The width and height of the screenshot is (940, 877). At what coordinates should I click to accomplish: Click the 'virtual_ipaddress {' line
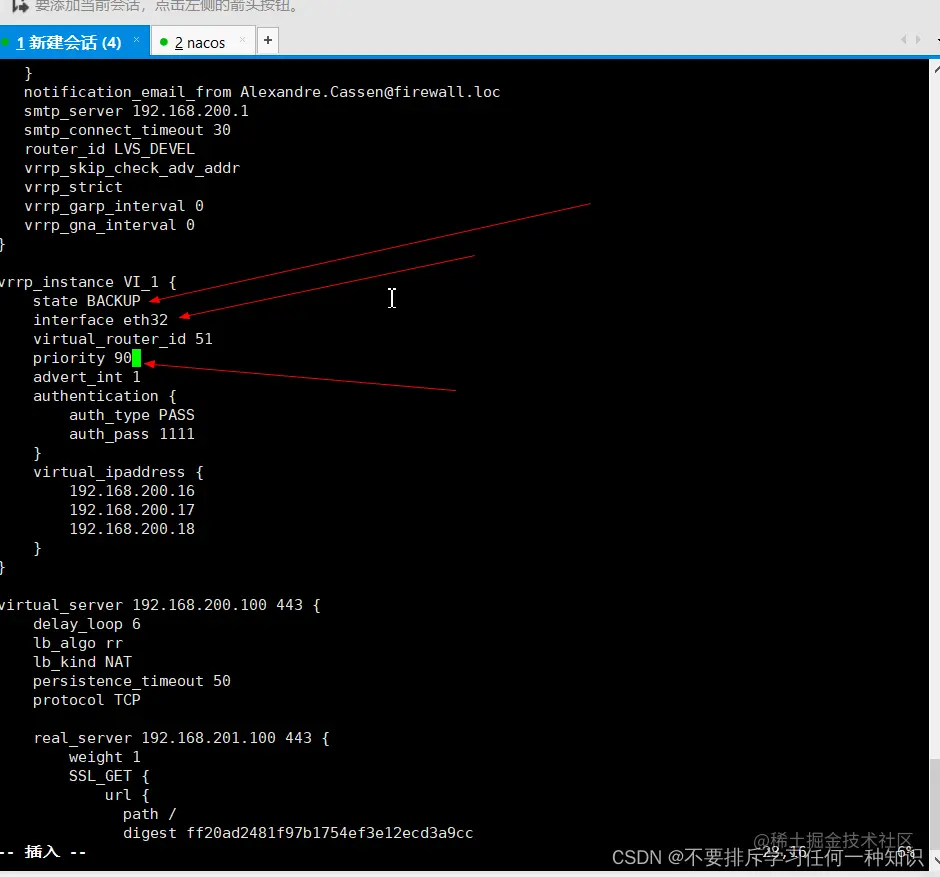[x=118, y=472]
